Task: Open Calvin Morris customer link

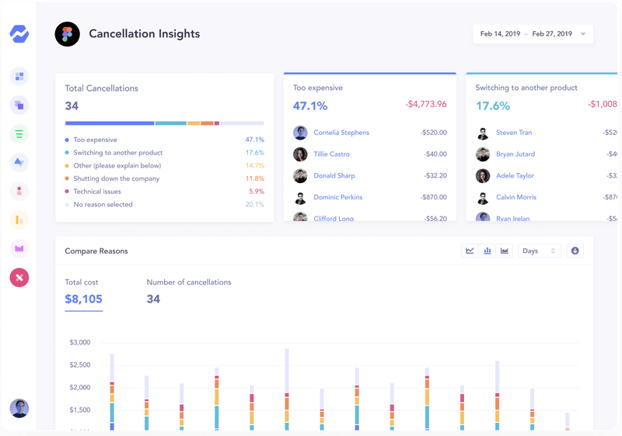Action: (516, 197)
